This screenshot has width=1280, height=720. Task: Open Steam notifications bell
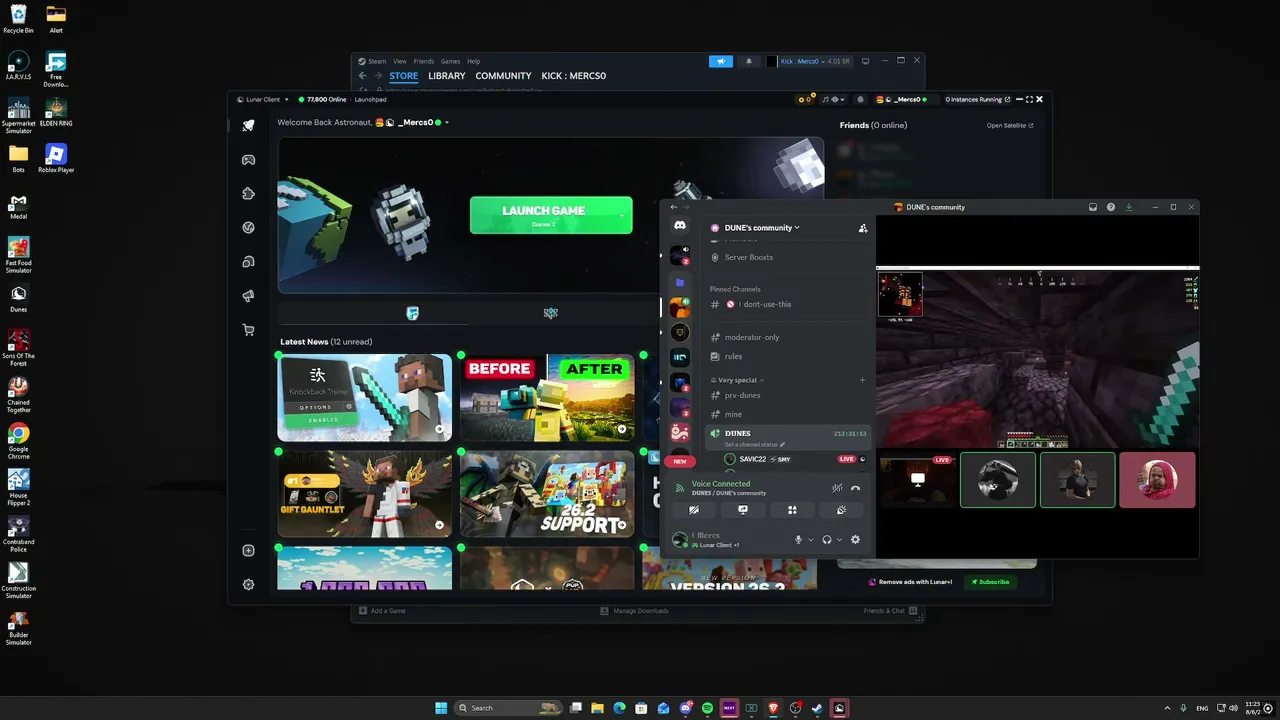coord(749,61)
